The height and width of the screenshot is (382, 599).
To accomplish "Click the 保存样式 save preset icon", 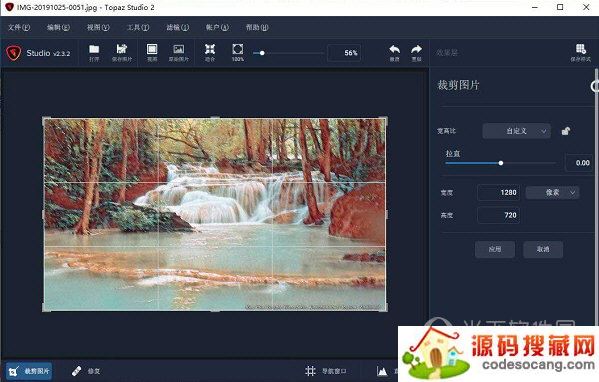I will (x=581, y=53).
